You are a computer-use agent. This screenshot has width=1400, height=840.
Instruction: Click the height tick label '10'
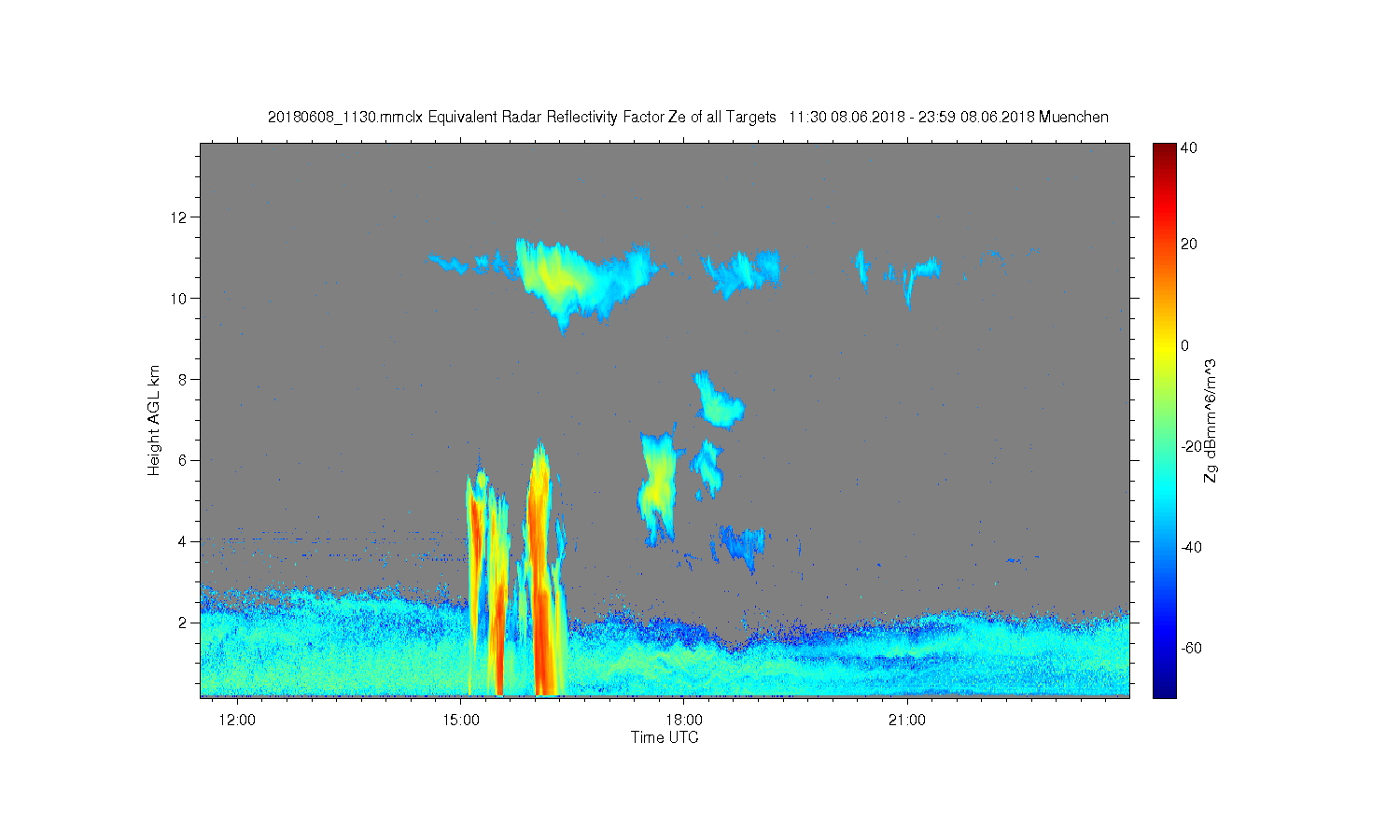(x=181, y=299)
